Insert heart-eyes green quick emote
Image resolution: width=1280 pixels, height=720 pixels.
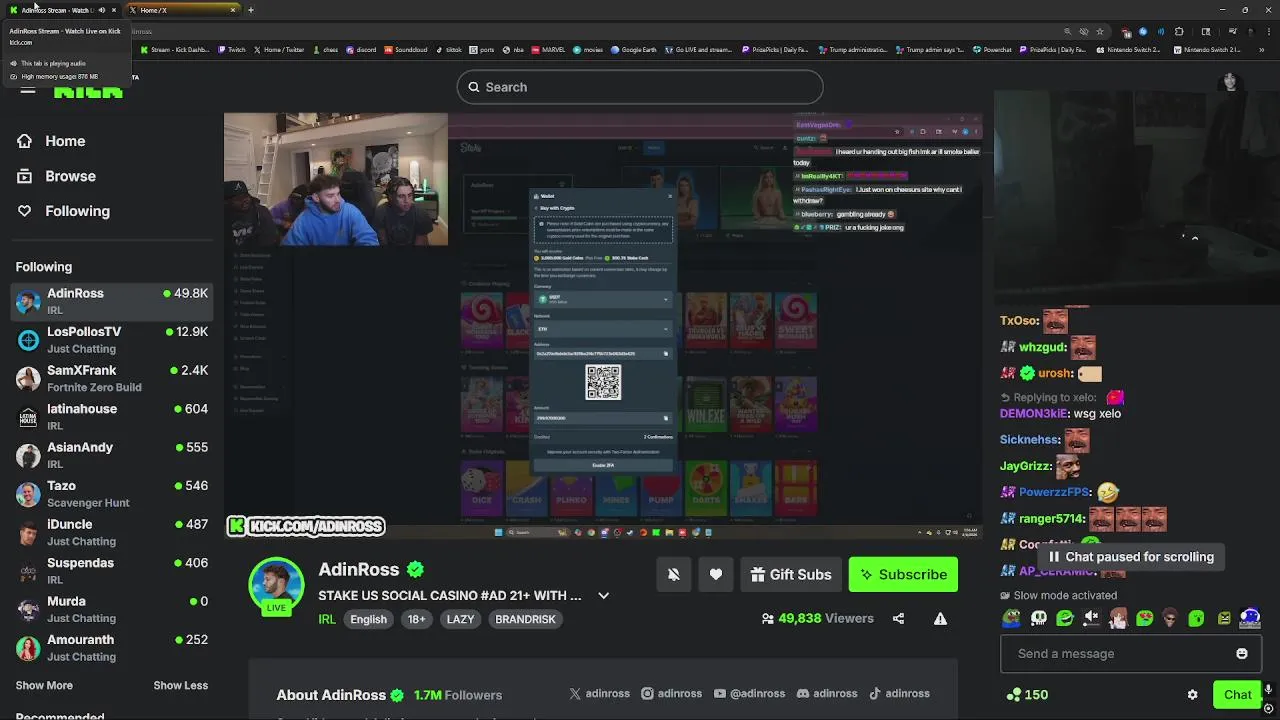pyautogui.click(x=1144, y=618)
